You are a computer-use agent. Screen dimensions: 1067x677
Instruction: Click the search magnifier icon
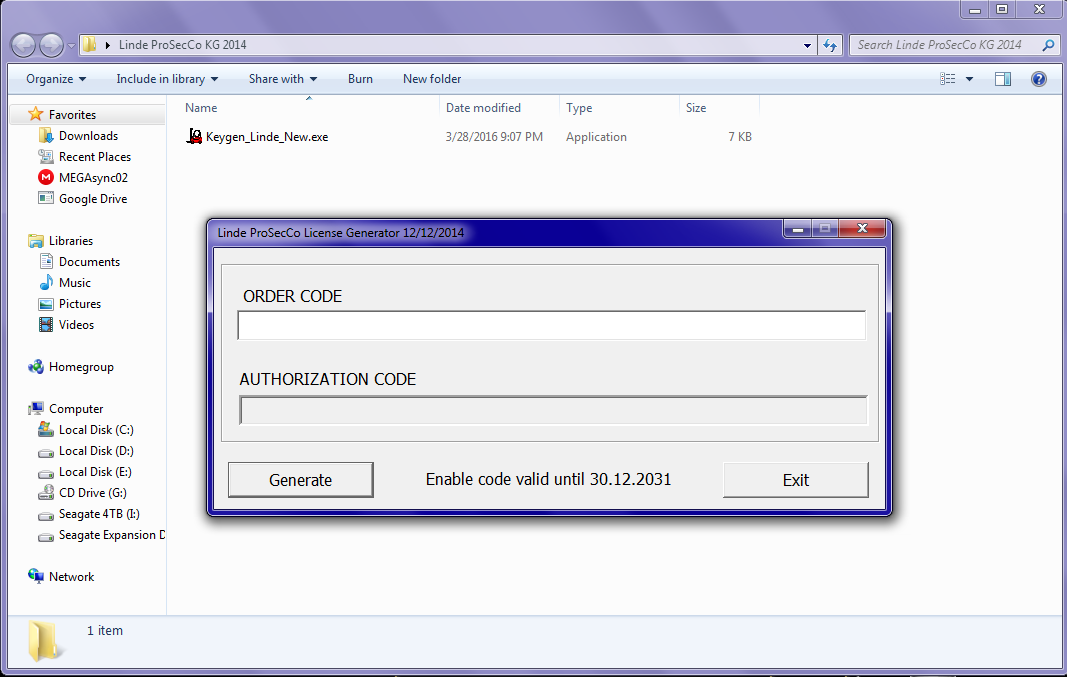pos(1048,45)
